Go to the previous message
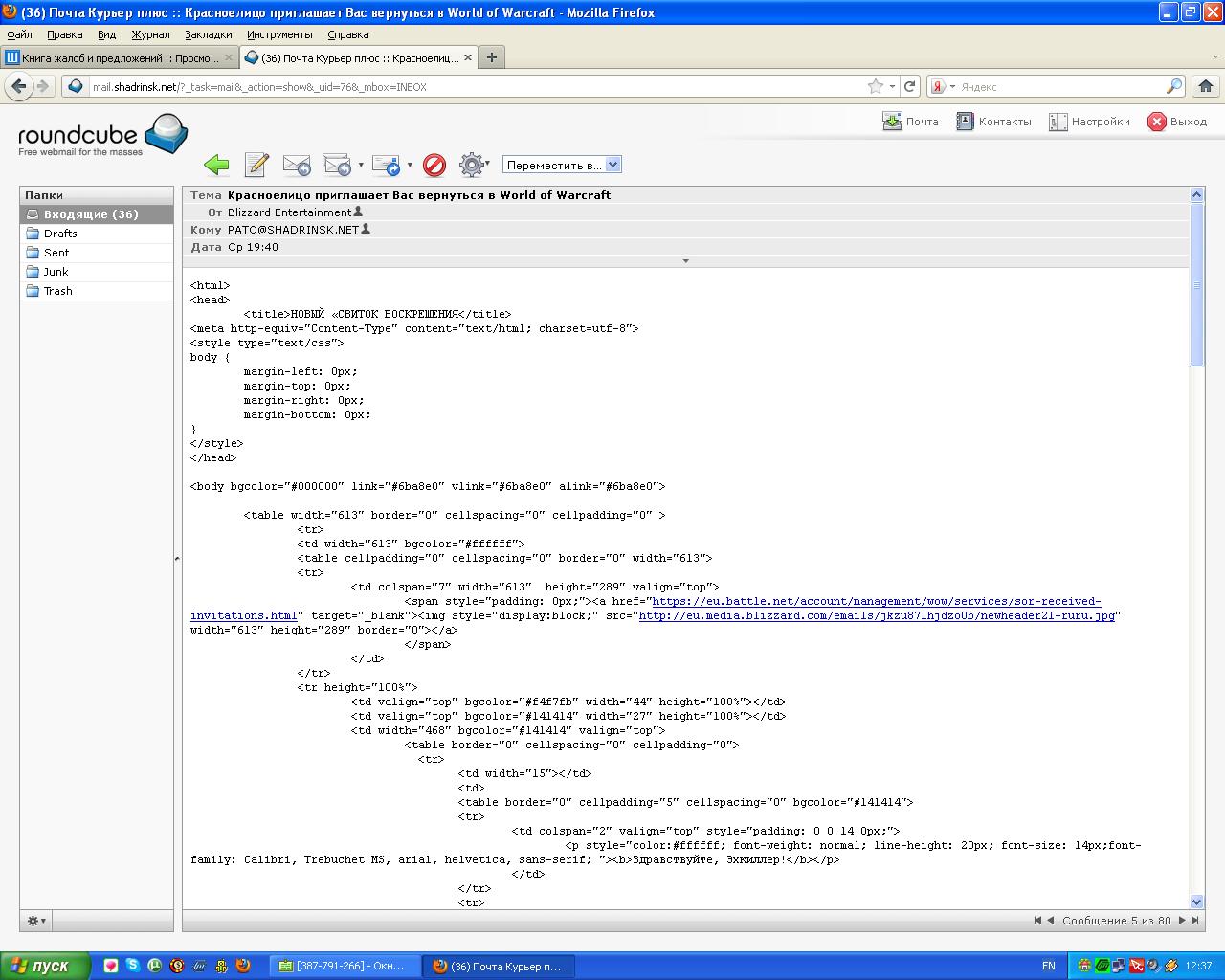 tap(1050, 921)
